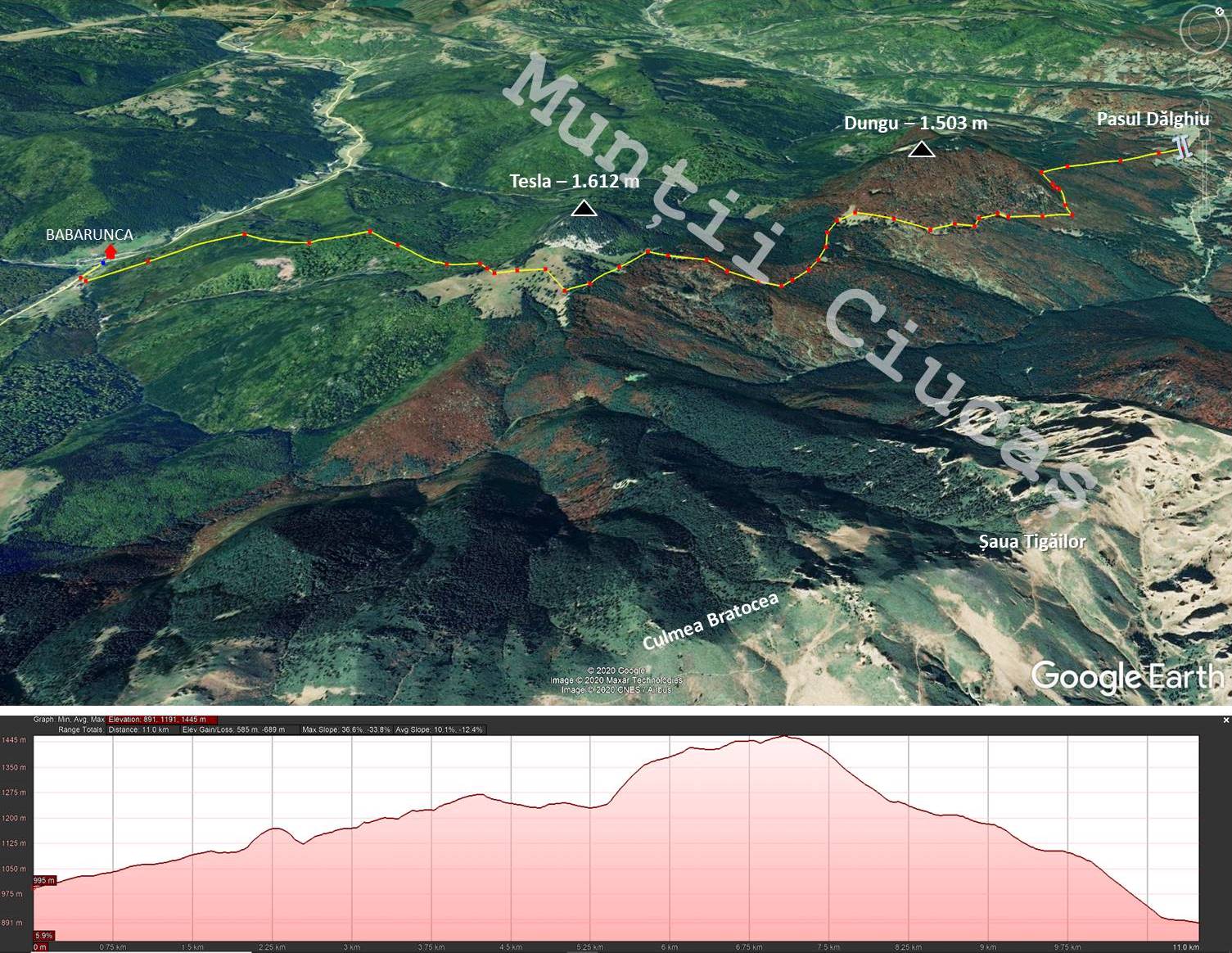This screenshot has width=1232, height=953.
Task: Click the Pasul Dălghiu pass marker icon
Action: coord(1182,146)
